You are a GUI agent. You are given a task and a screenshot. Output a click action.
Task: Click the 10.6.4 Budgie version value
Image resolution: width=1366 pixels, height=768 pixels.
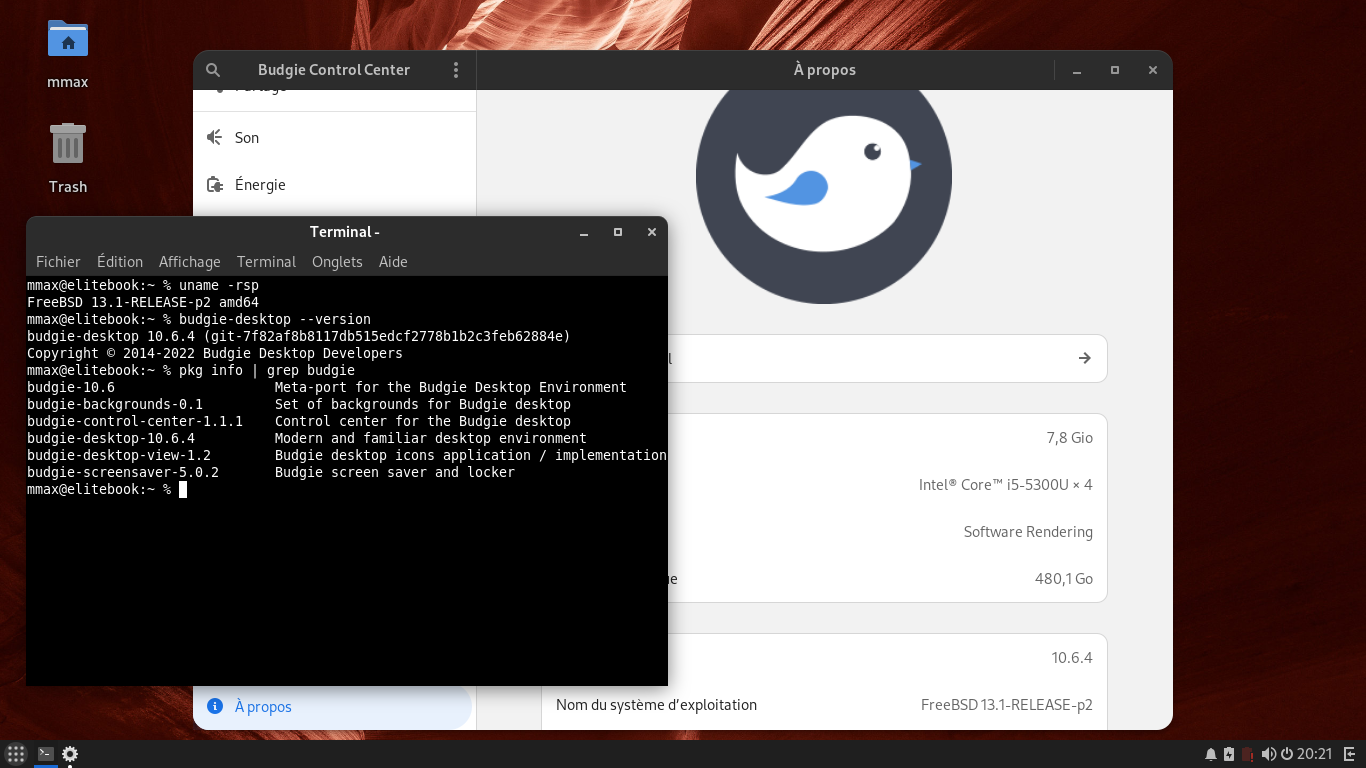[x=1072, y=658]
